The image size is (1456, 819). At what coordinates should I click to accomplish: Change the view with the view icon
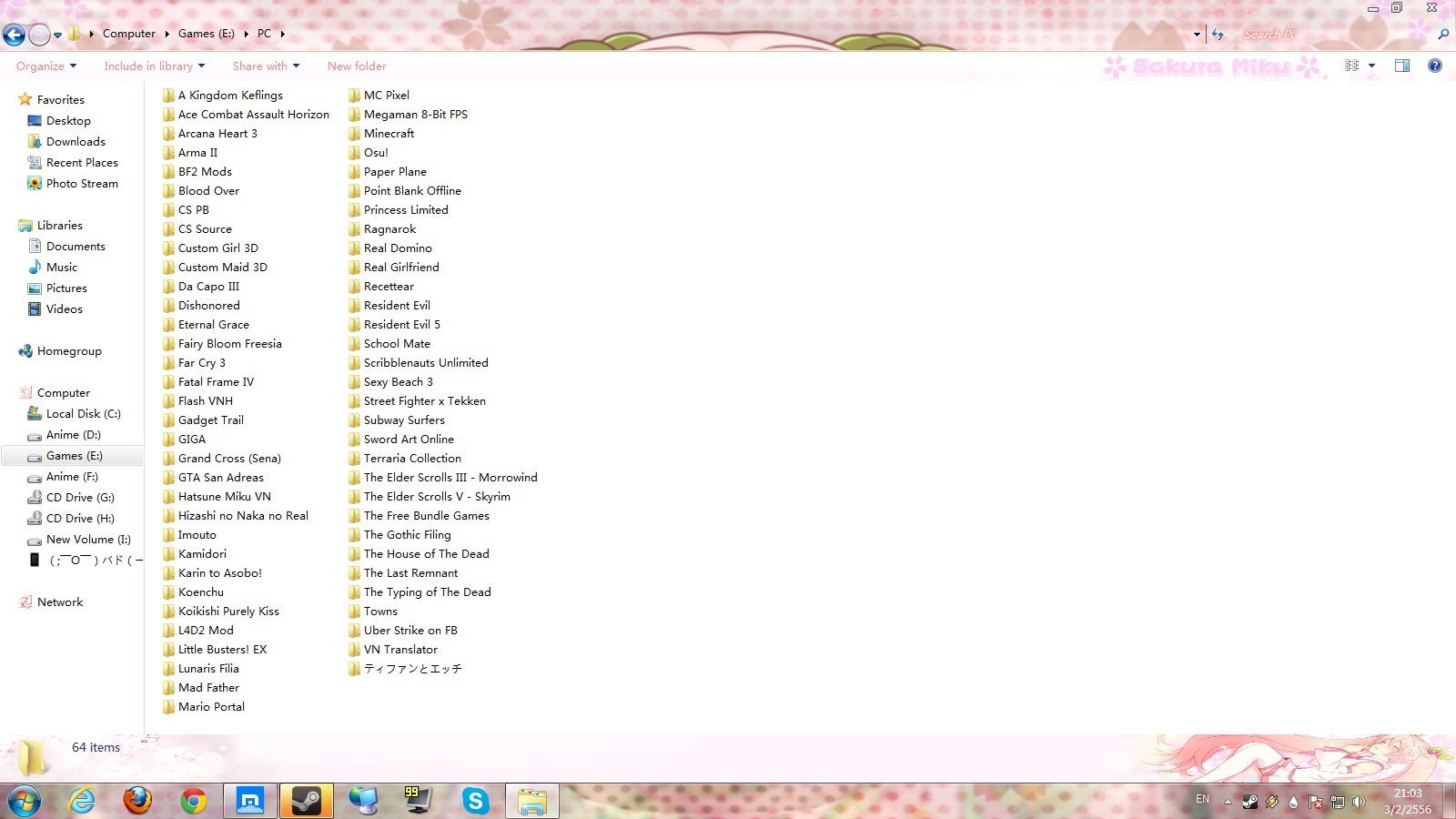point(1351,66)
